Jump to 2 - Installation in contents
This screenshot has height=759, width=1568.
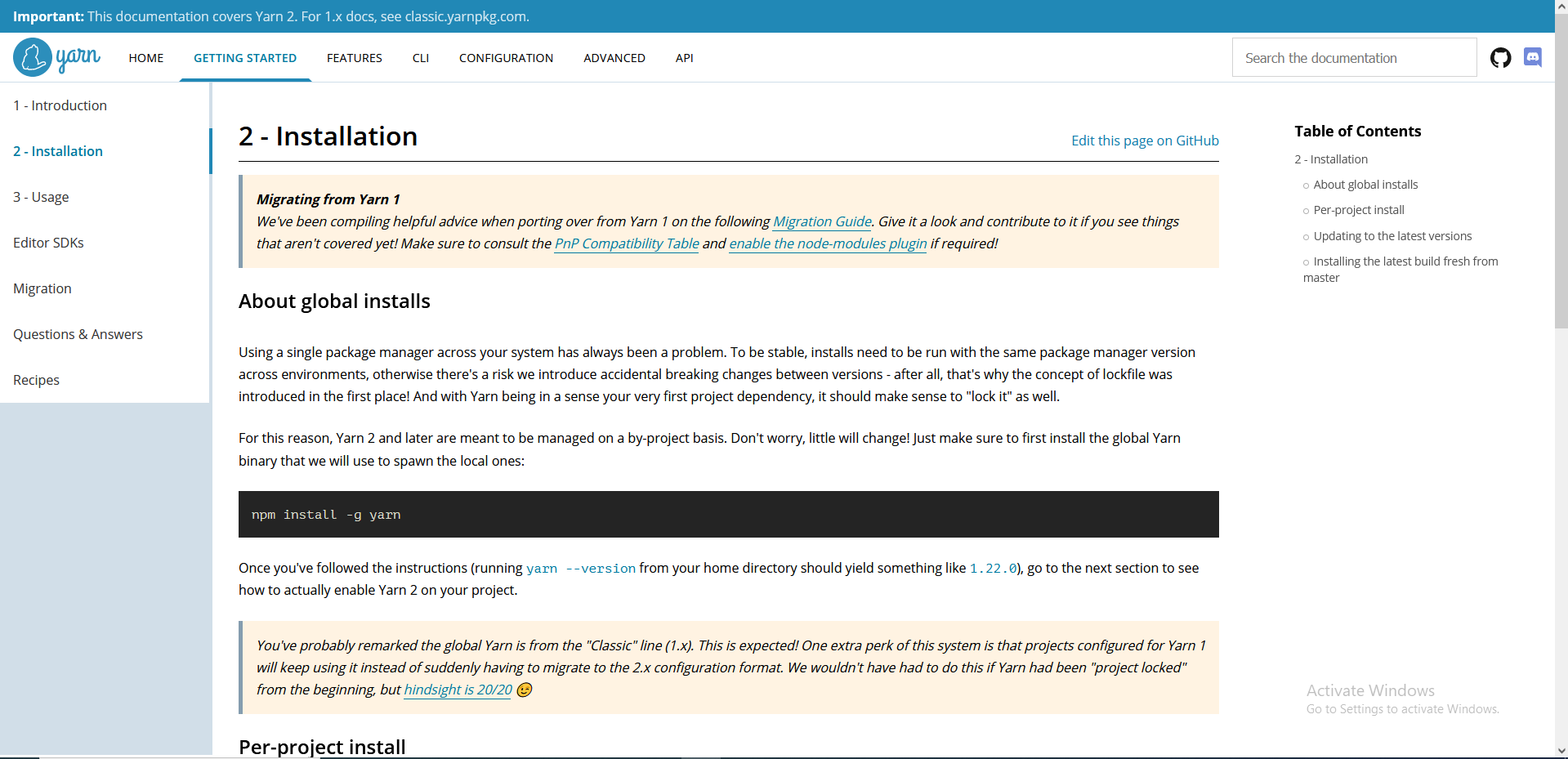[x=1331, y=159]
